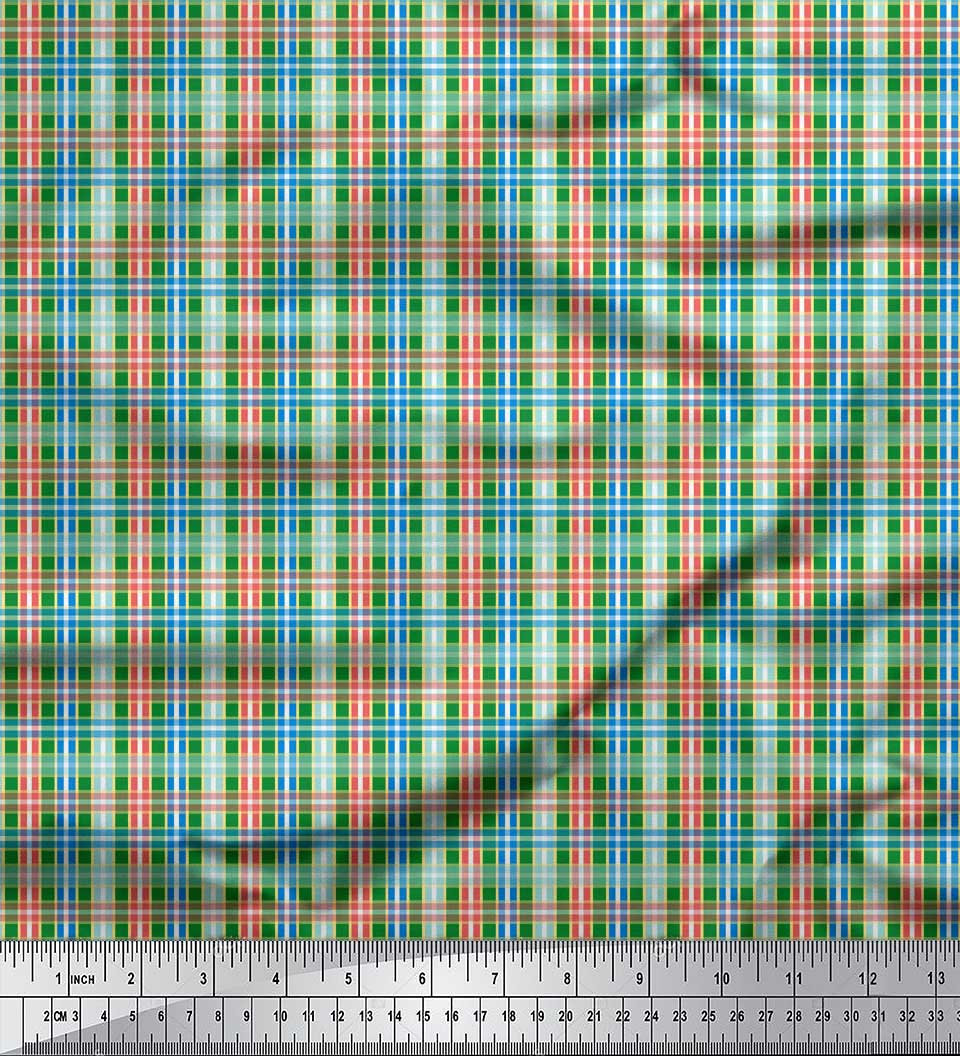
Task: Click the 9 inch mark number
Action: [639, 978]
